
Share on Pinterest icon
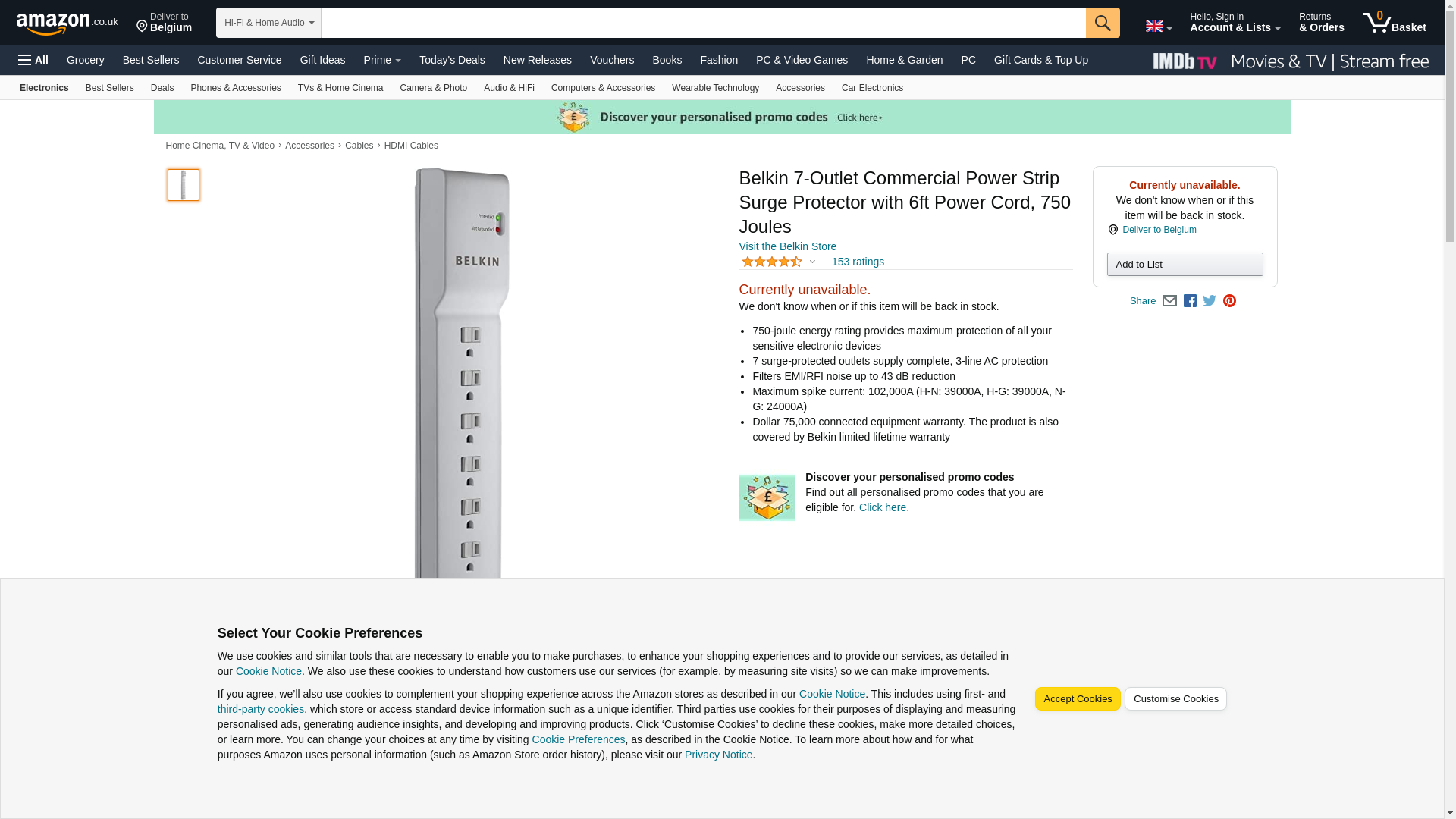pyautogui.click(x=1229, y=301)
